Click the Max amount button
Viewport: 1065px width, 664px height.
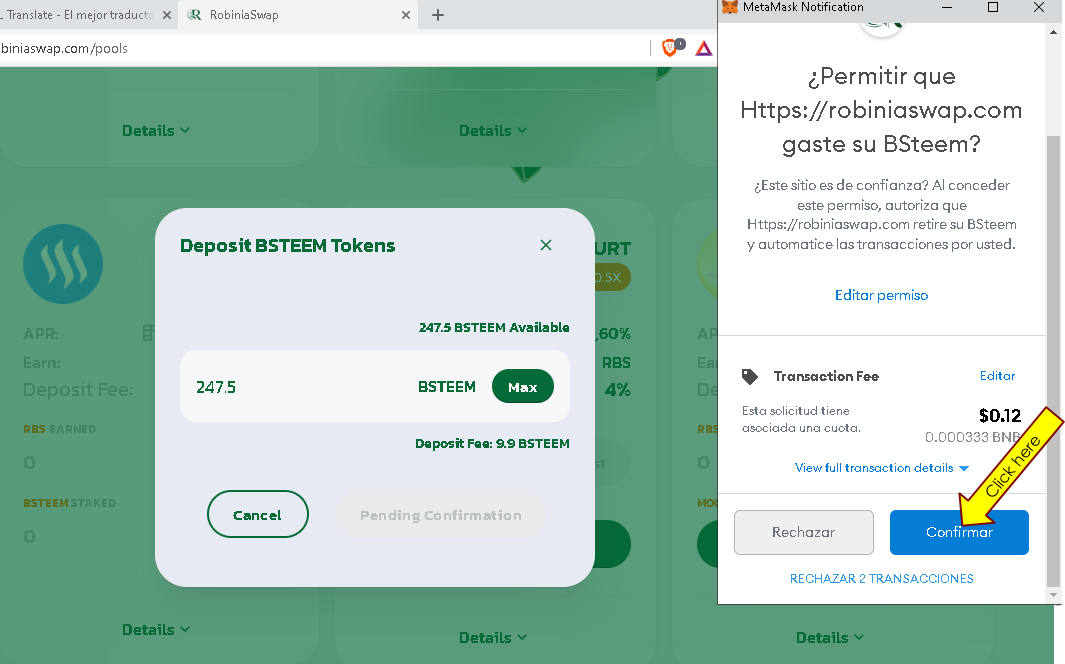point(522,386)
